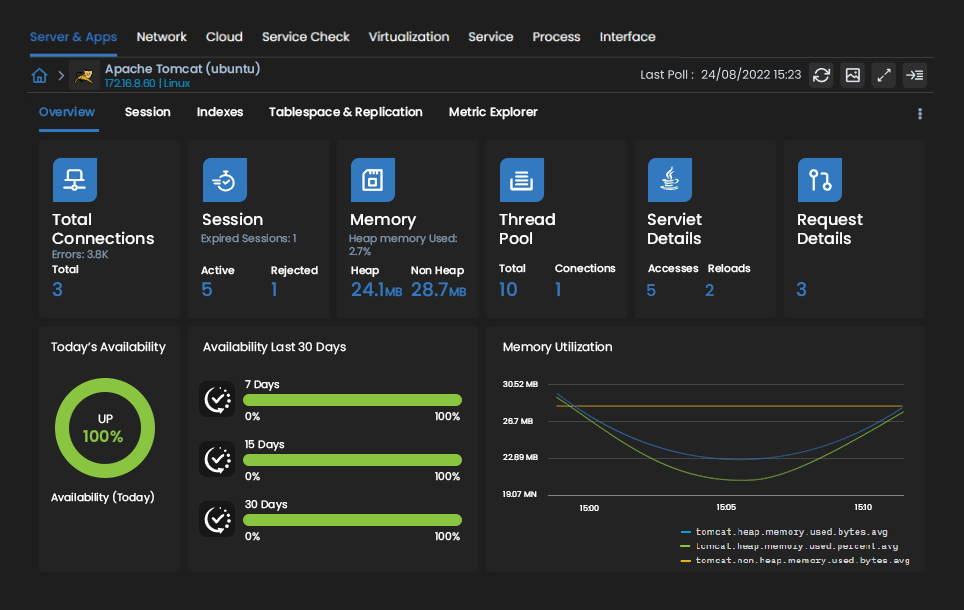964x610 pixels.
Task: Expand dashboard to fullscreen view
Action: 883,75
